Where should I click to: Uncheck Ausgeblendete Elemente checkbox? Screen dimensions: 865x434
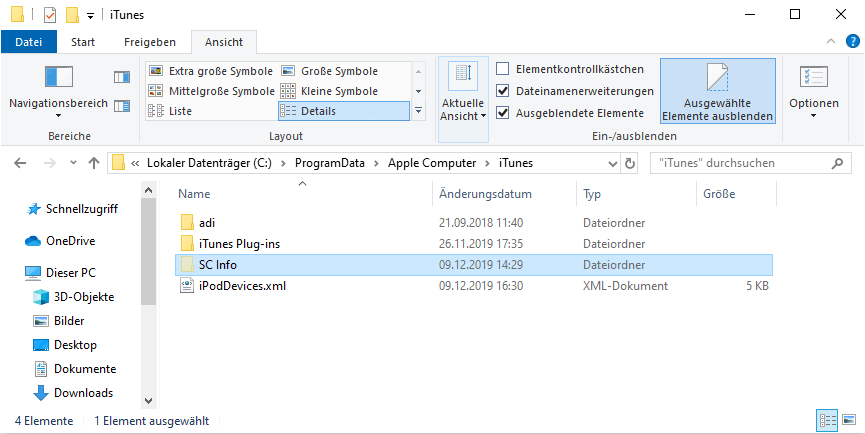point(503,113)
